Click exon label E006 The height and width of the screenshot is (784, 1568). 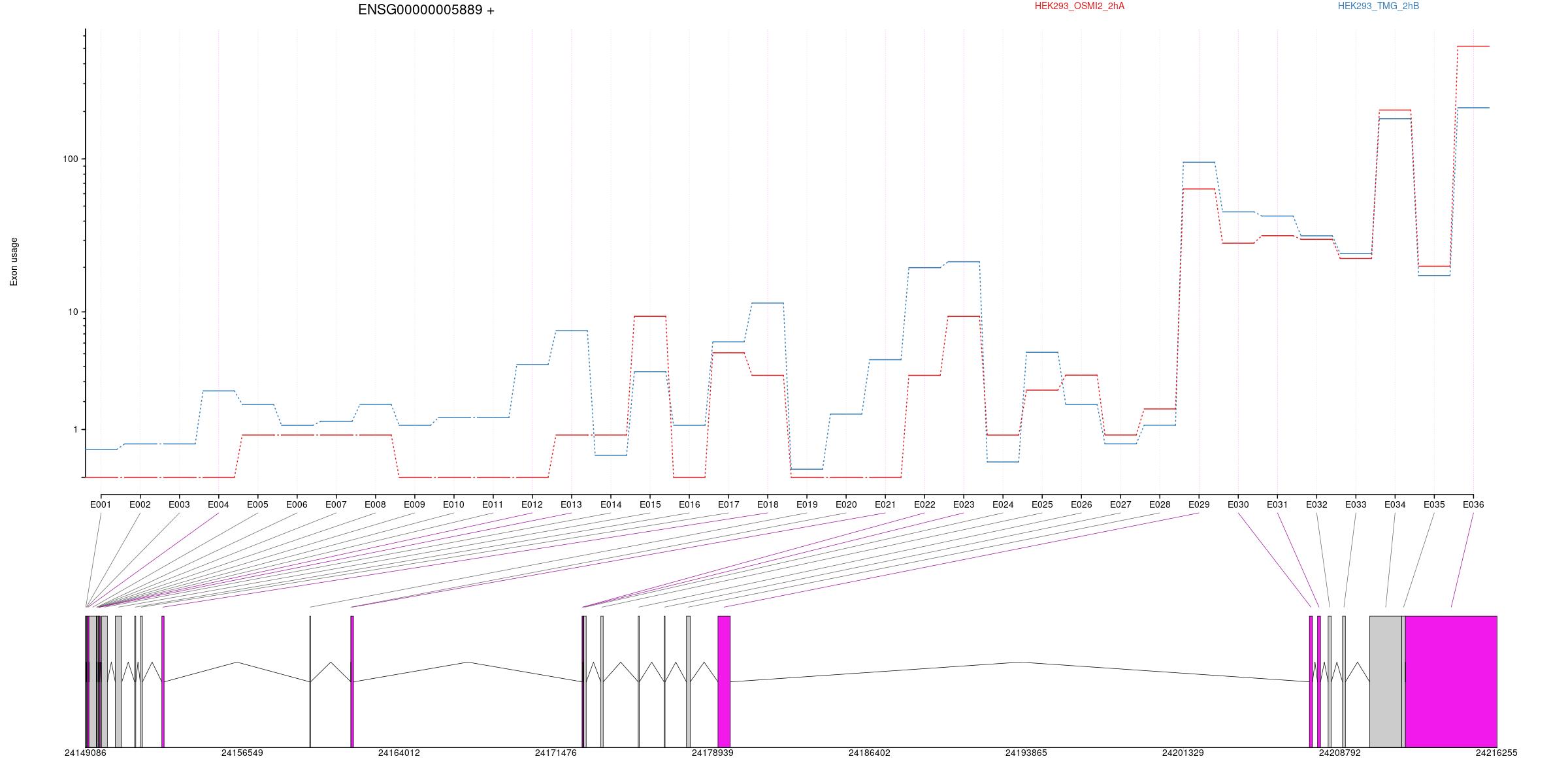point(297,504)
